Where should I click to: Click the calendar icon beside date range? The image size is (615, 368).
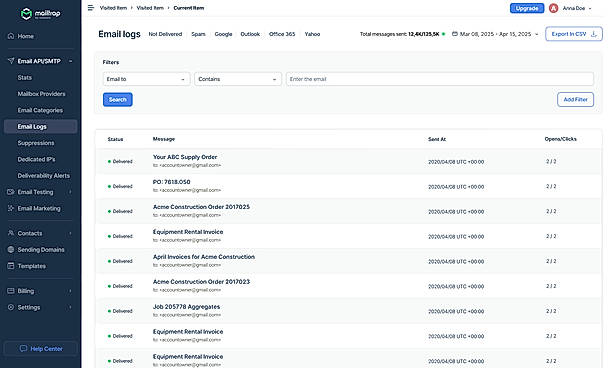click(x=455, y=34)
